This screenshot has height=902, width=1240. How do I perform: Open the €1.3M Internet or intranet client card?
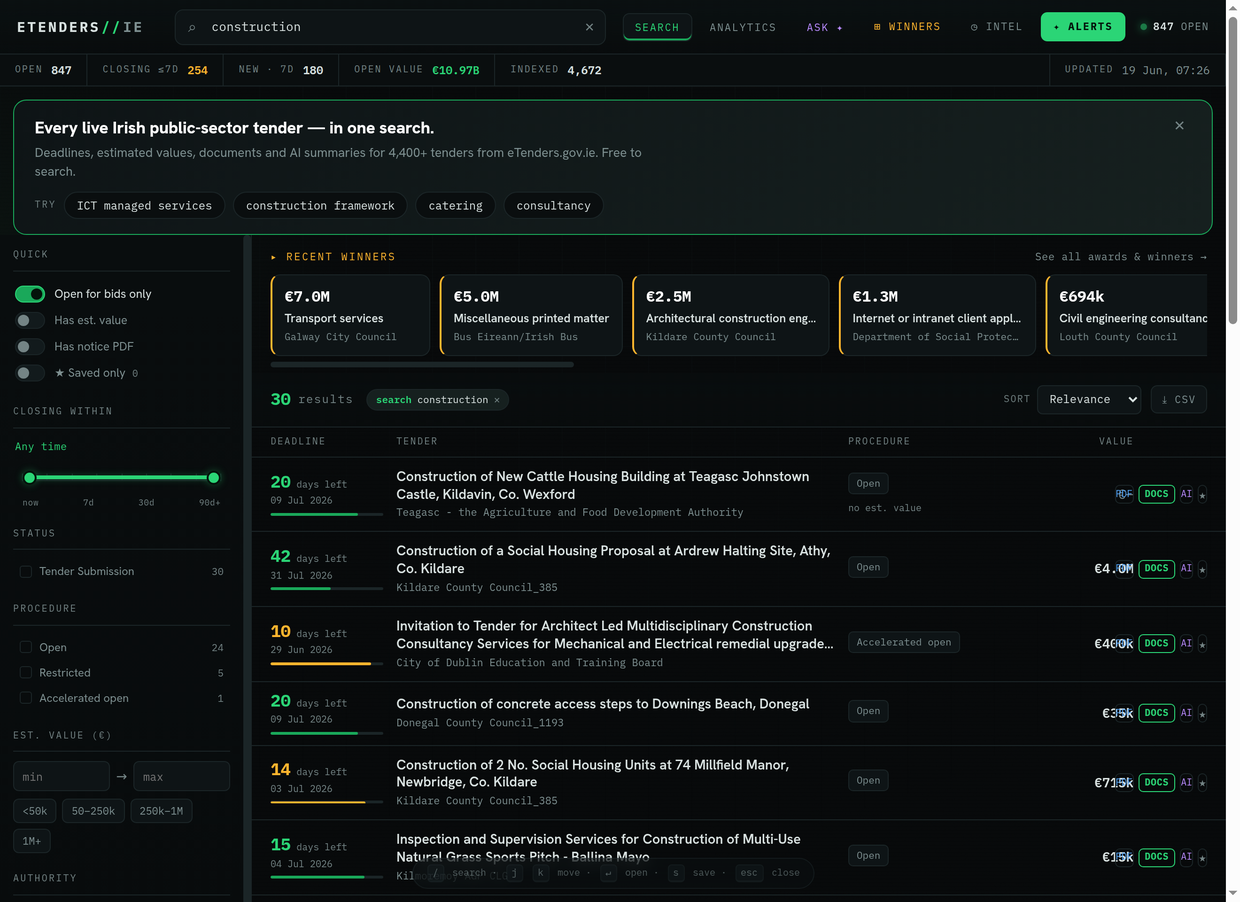pyautogui.click(x=936, y=315)
